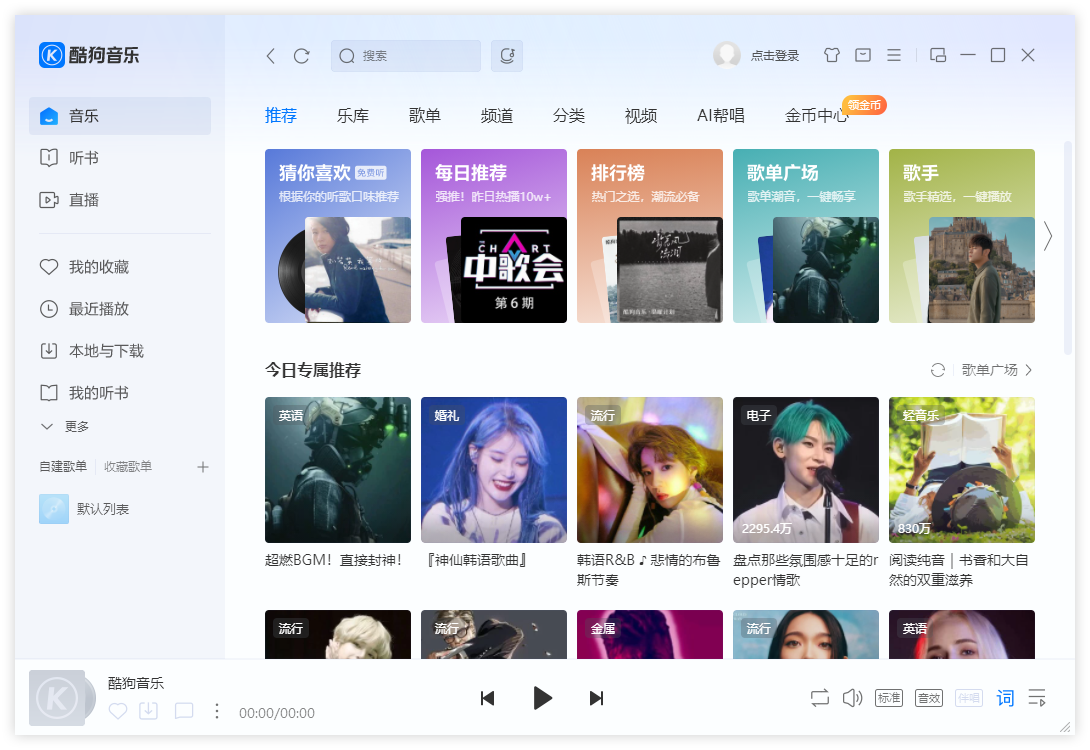Select the 自建歌单 tab
The width and height of the screenshot is (1090, 750).
63,467
